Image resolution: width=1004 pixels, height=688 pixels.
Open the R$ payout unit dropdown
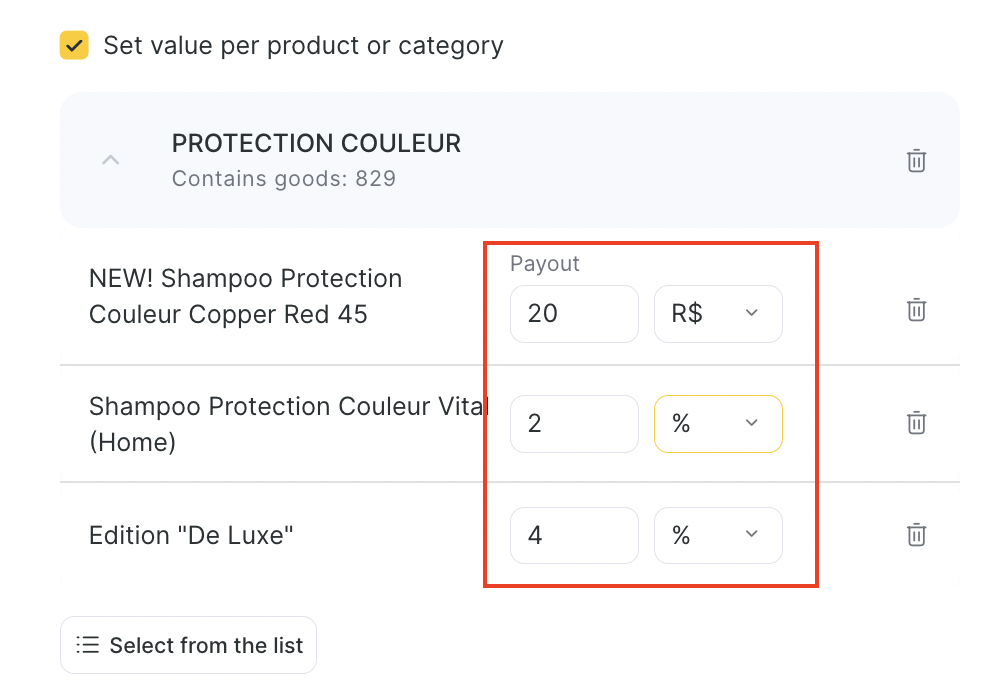pos(718,314)
